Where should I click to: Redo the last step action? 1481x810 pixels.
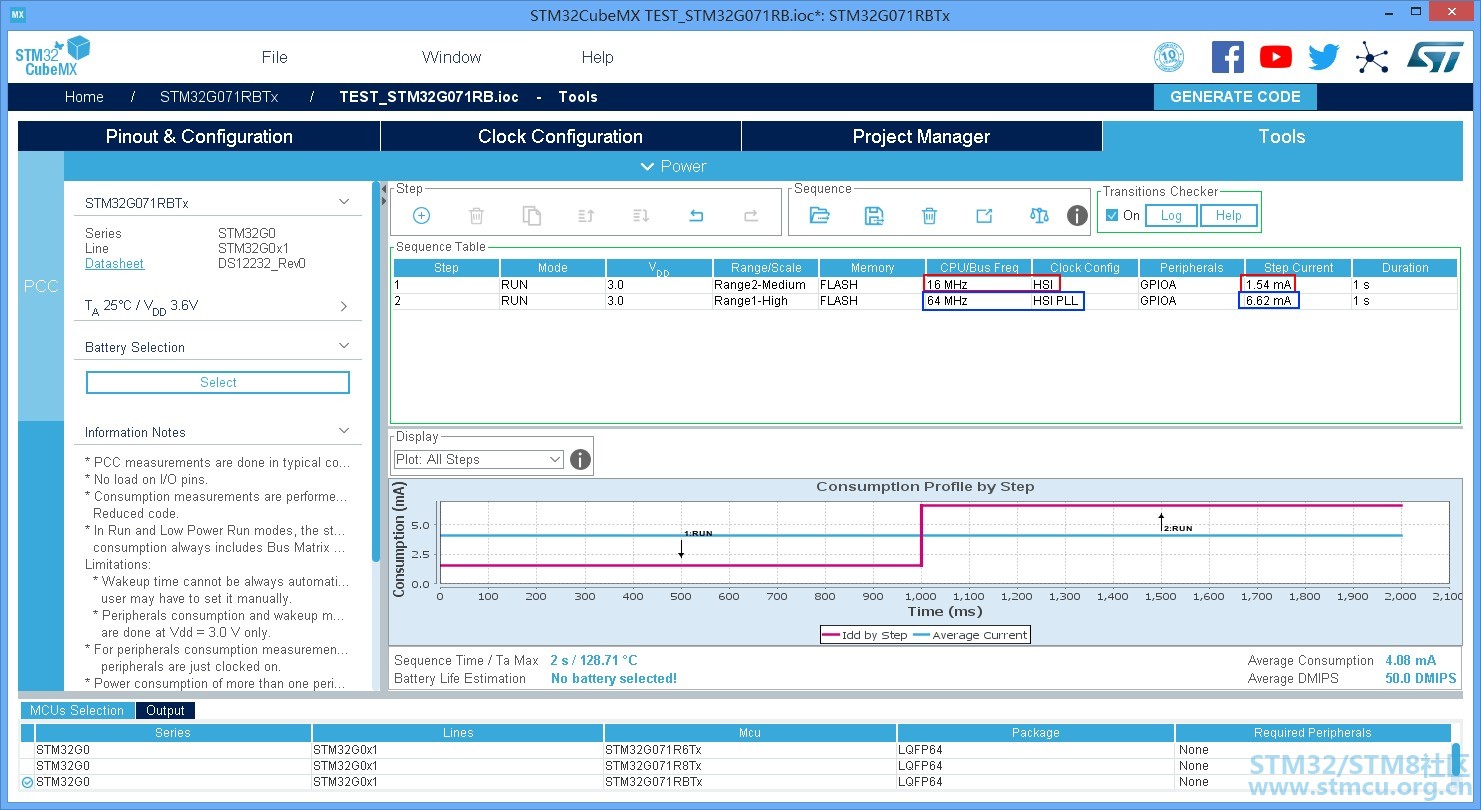click(x=751, y=215)
